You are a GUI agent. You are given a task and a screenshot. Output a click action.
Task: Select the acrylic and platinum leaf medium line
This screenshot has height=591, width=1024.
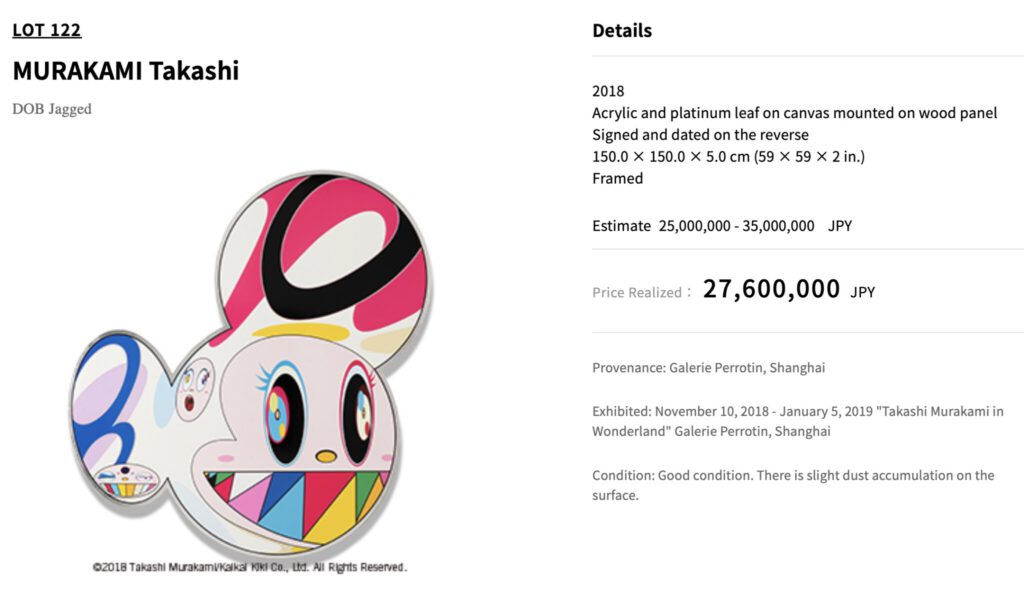click(794, 113)
